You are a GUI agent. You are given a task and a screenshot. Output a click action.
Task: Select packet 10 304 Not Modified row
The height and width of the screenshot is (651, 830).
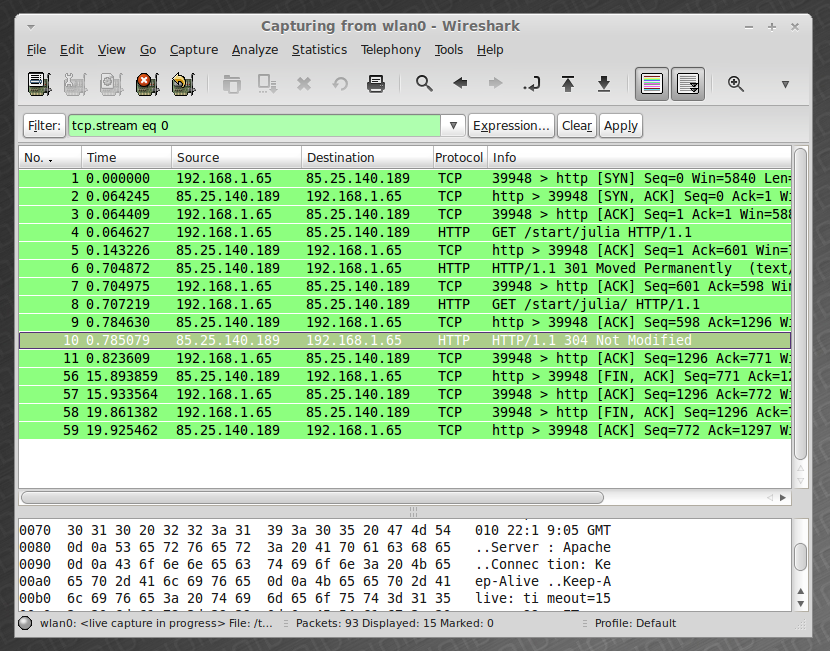click(x=405, y=340)
